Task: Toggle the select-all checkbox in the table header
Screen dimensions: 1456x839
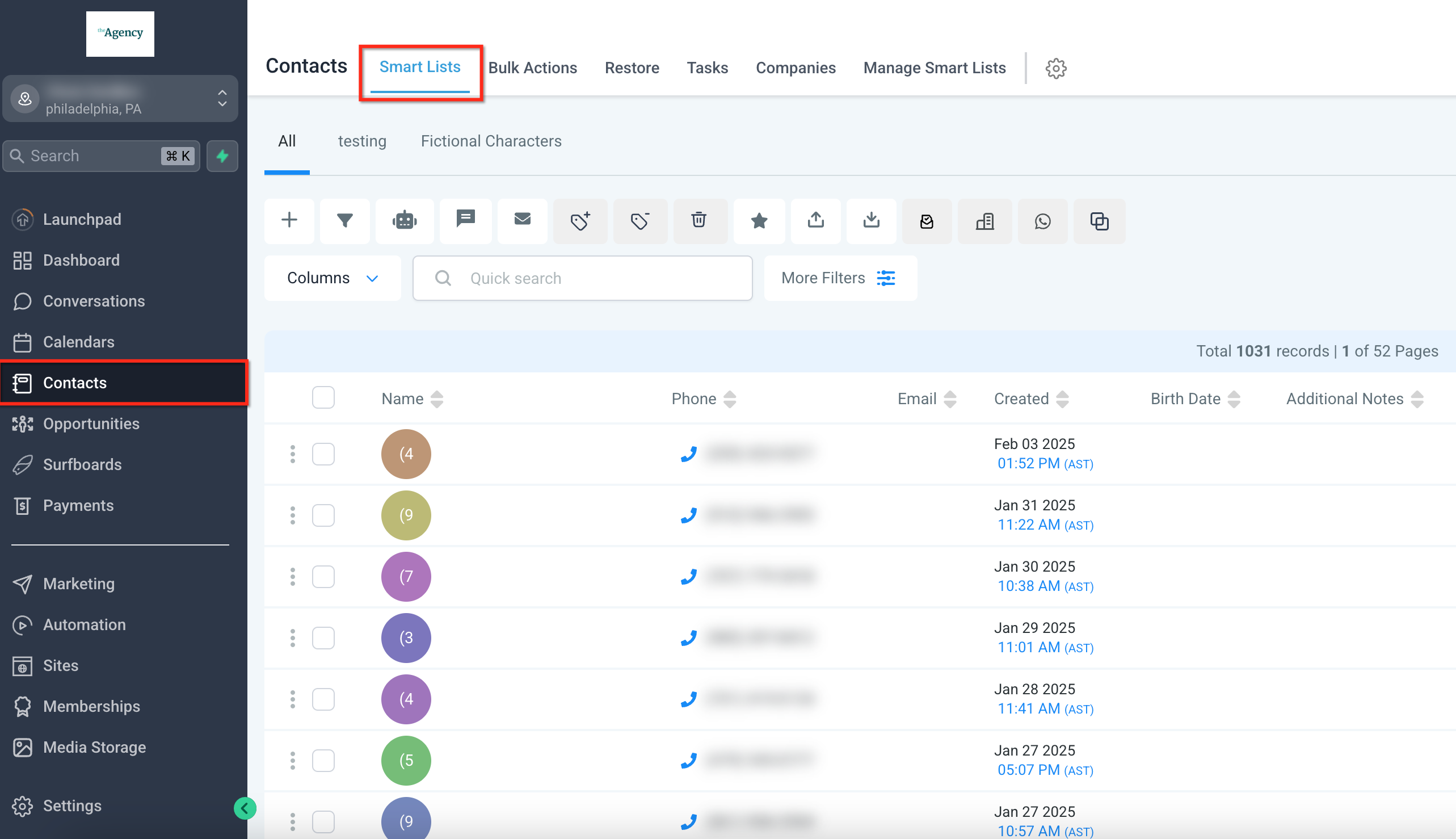Action: (323, 397)
